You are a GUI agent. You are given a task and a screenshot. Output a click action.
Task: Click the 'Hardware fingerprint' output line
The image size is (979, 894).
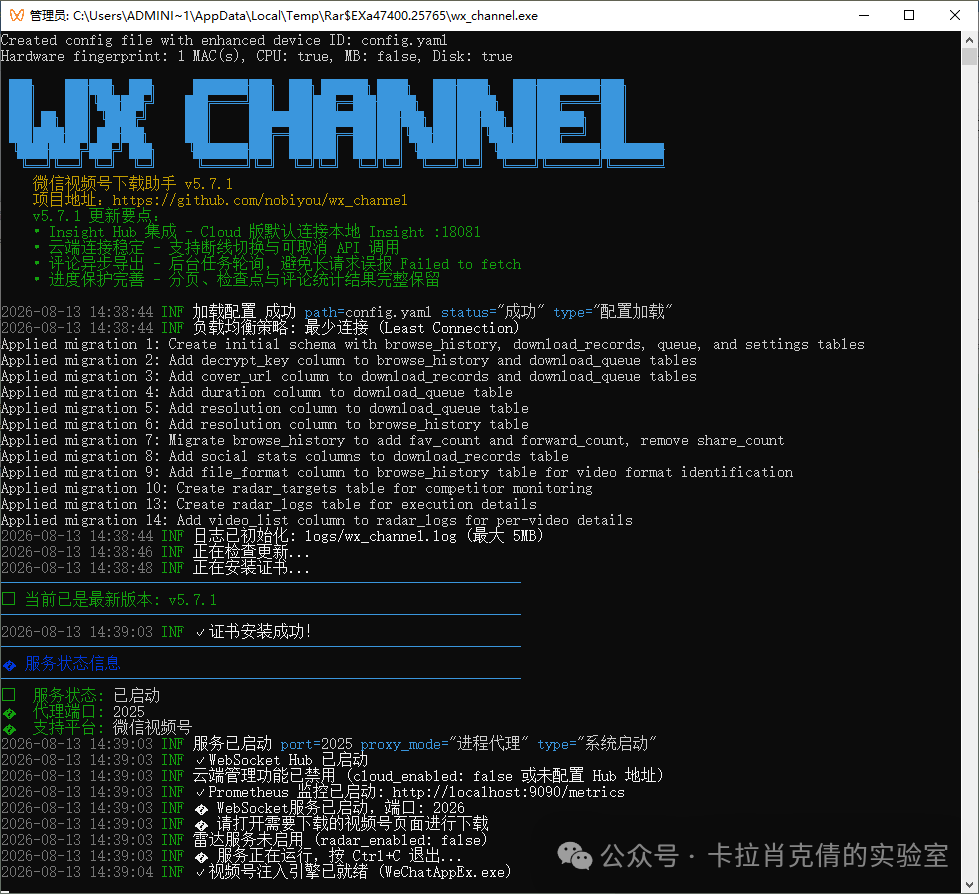coord(257,56)
